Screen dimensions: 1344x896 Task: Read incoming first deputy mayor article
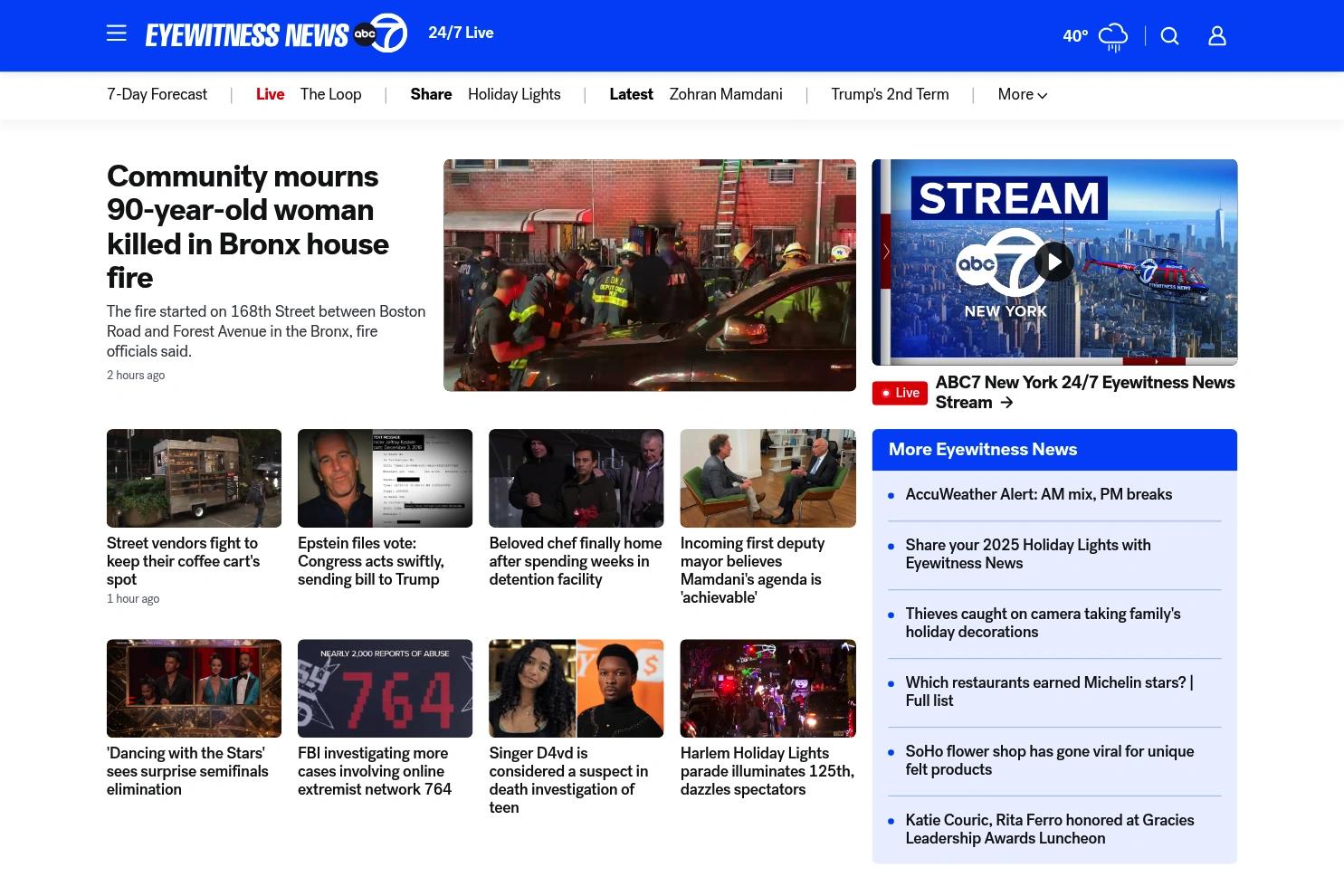click(x=752, y=570)
